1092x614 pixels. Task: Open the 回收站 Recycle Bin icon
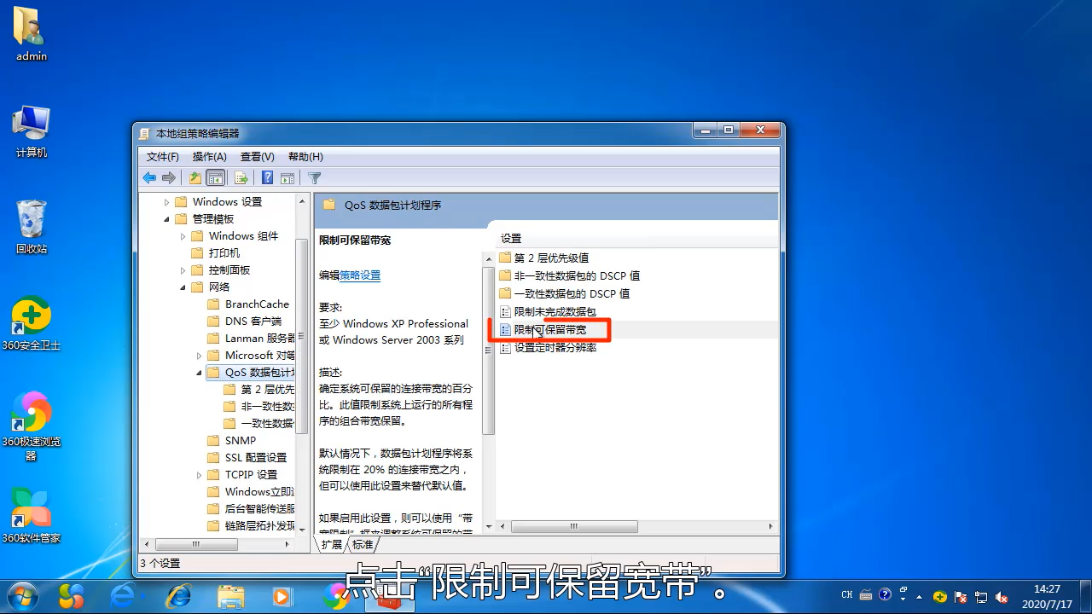(31, 226)
